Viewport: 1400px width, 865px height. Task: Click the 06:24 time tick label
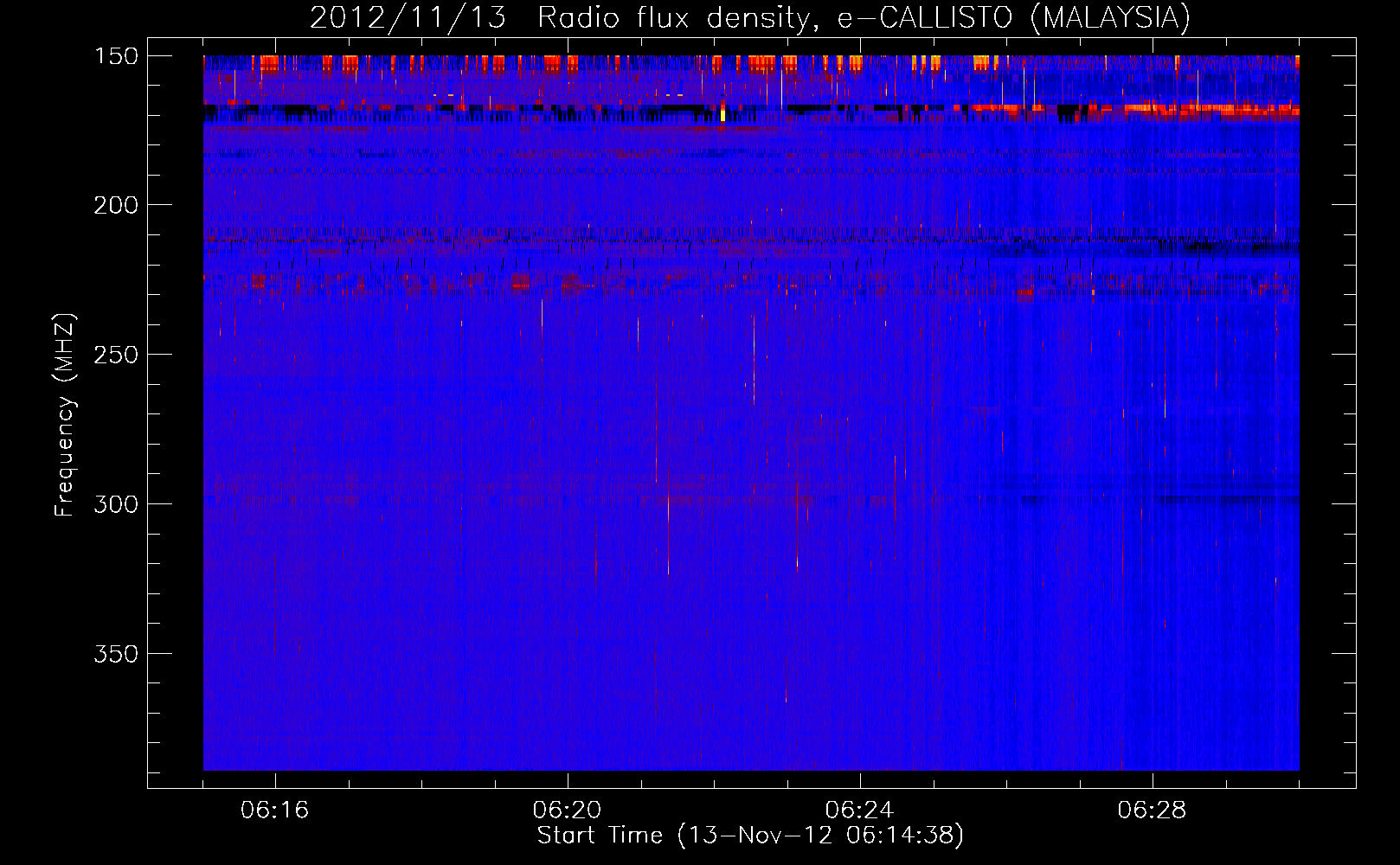tap(860, 811)
